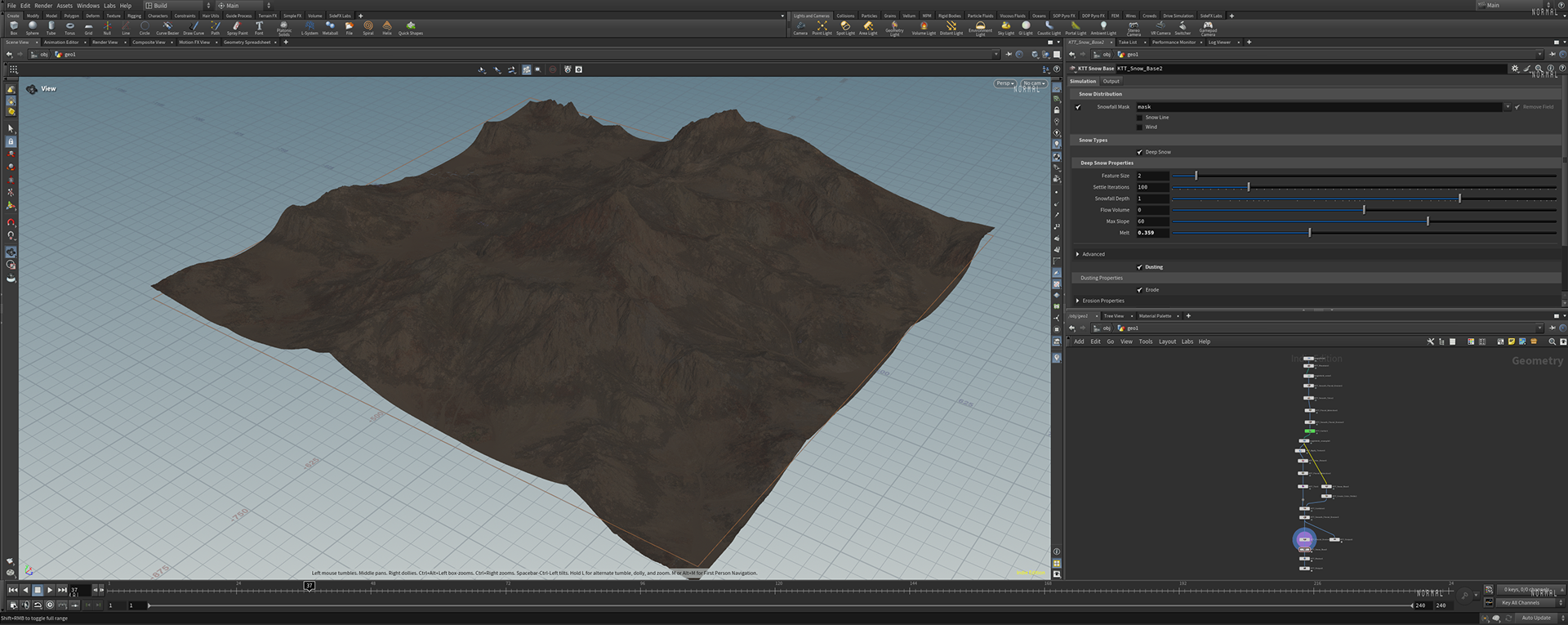
Task: Switch to the Output parameter tab
Action: click(x=1111, y=82)
